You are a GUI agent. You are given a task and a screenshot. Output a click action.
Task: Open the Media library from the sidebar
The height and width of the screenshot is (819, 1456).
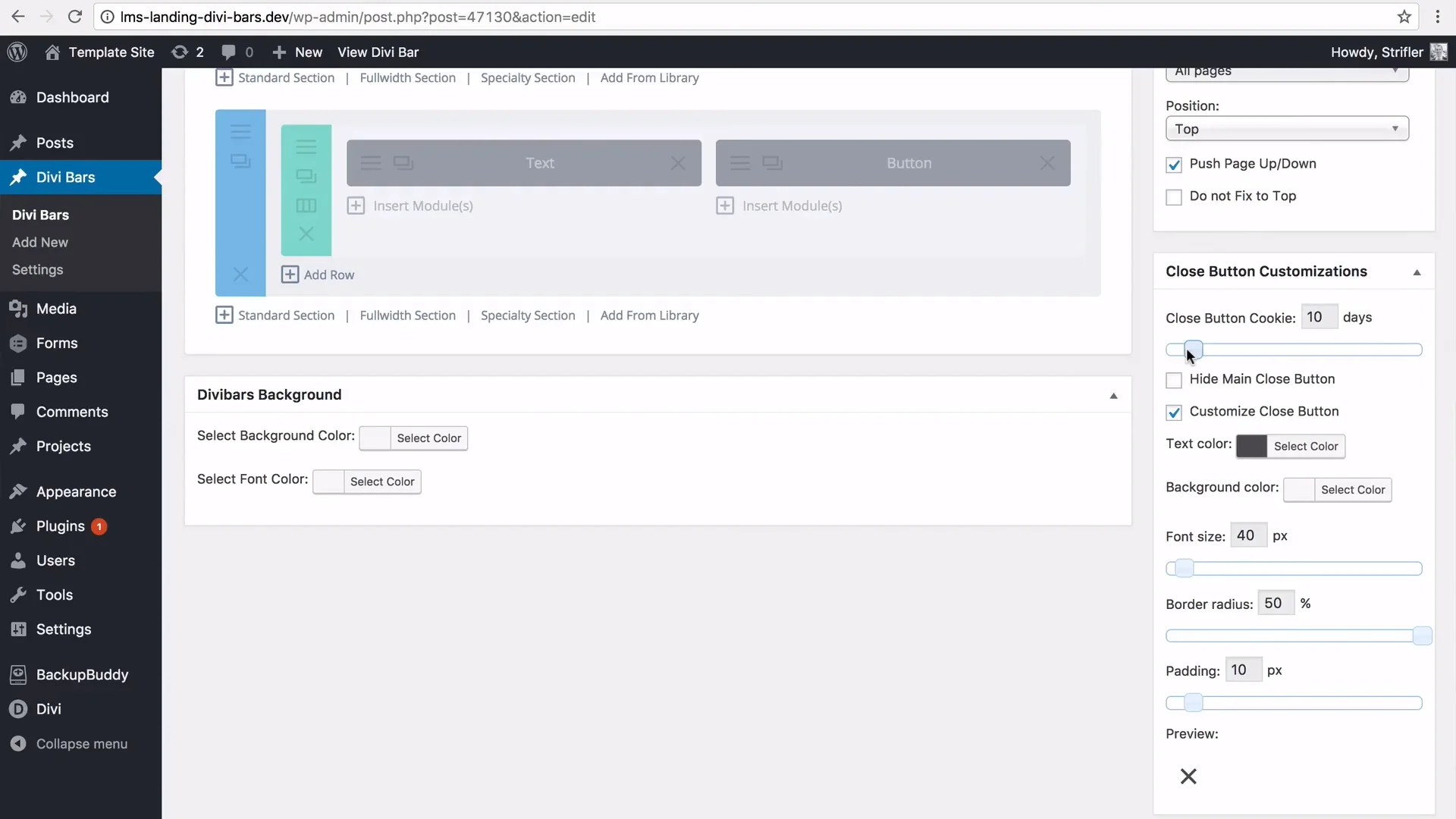55,308
